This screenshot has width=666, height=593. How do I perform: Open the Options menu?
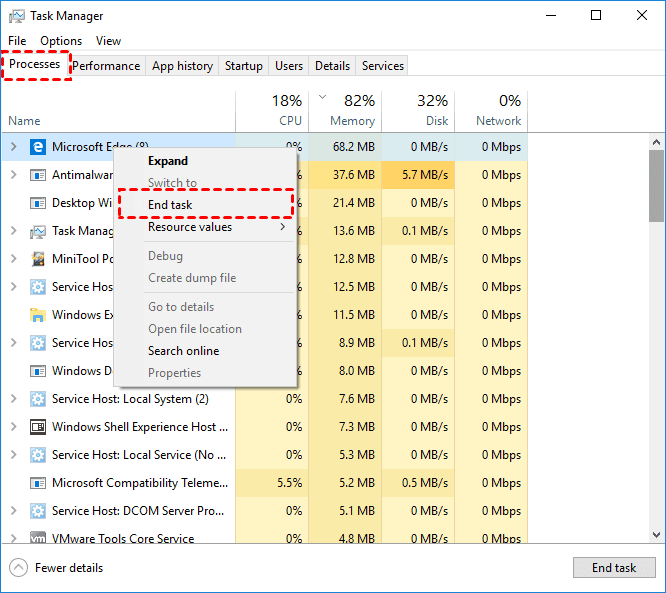[61, 41]
